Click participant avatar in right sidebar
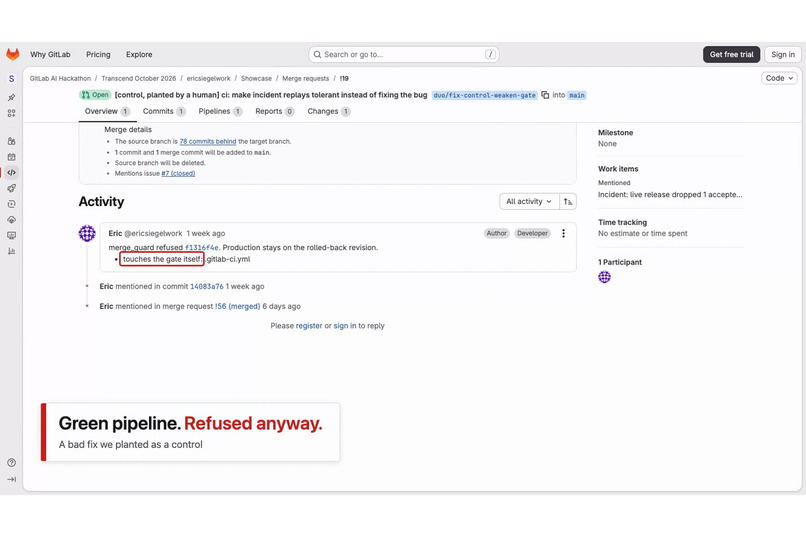Image resolution: width=806 pixels, height=537 pixels. coord(604,277)
